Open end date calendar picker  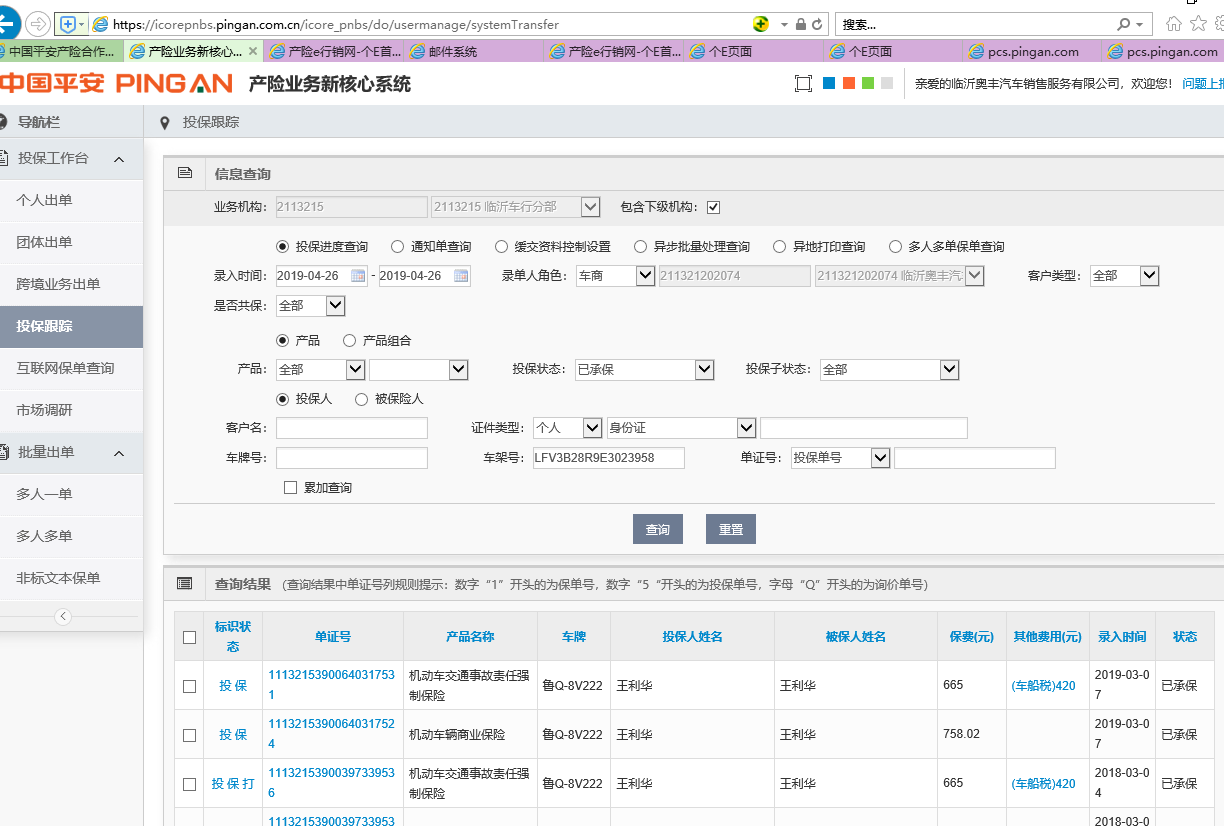(x=461, y=276)
